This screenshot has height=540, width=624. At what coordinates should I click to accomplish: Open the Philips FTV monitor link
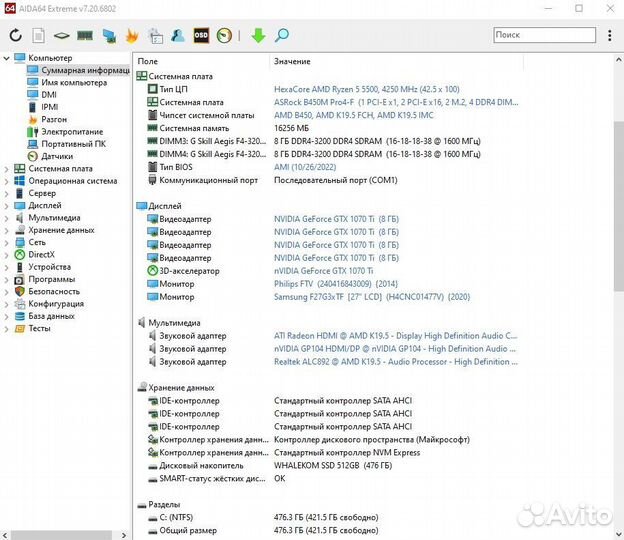335,284
